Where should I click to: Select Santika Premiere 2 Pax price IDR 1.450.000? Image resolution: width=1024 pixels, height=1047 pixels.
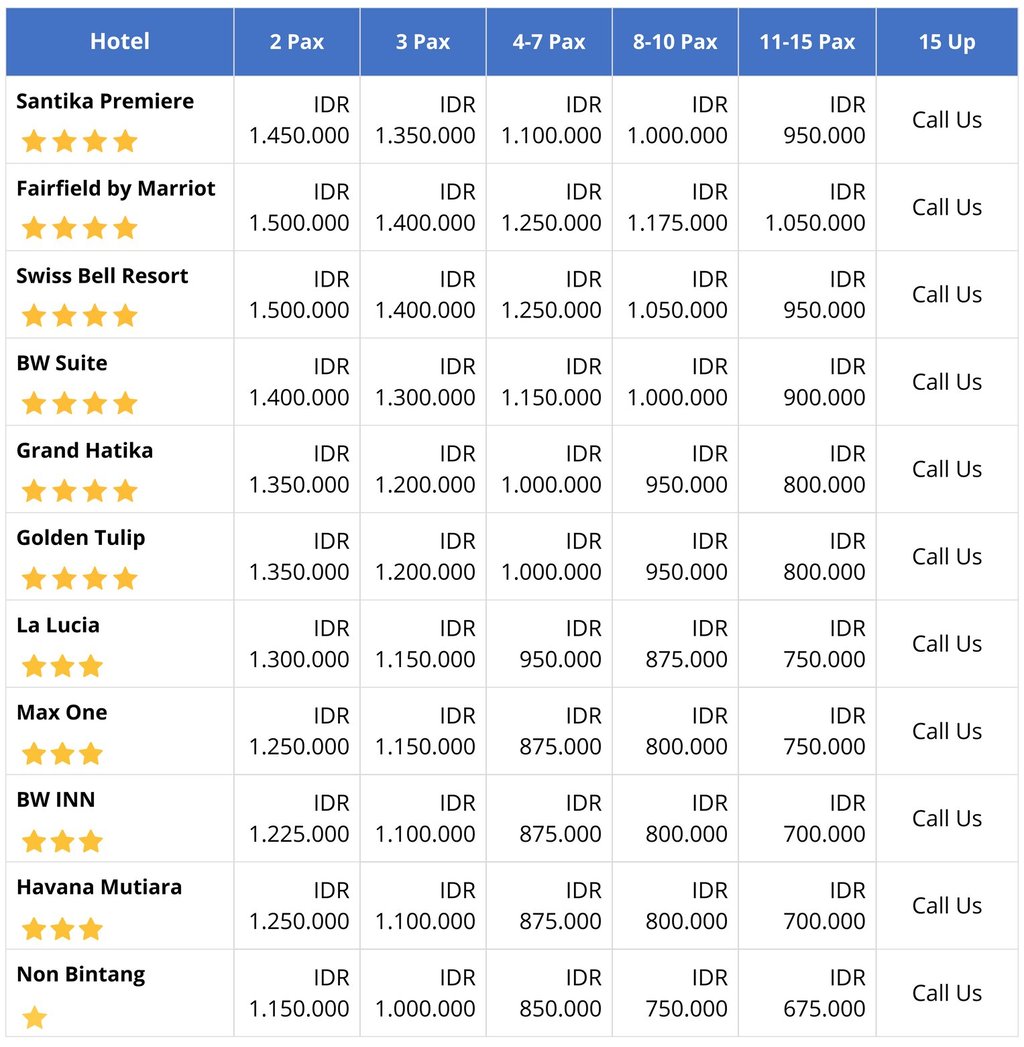tap(299, 120)
